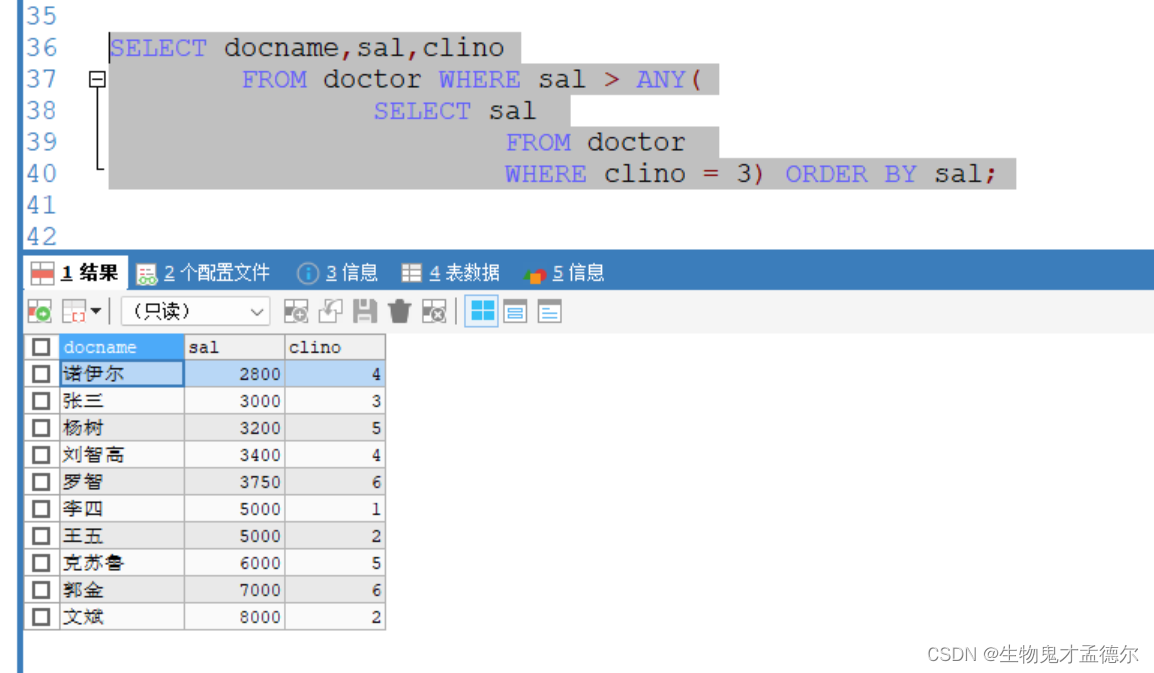Check the row checkbox for 文斌
1154x673 pixels.
pos(41,617)
